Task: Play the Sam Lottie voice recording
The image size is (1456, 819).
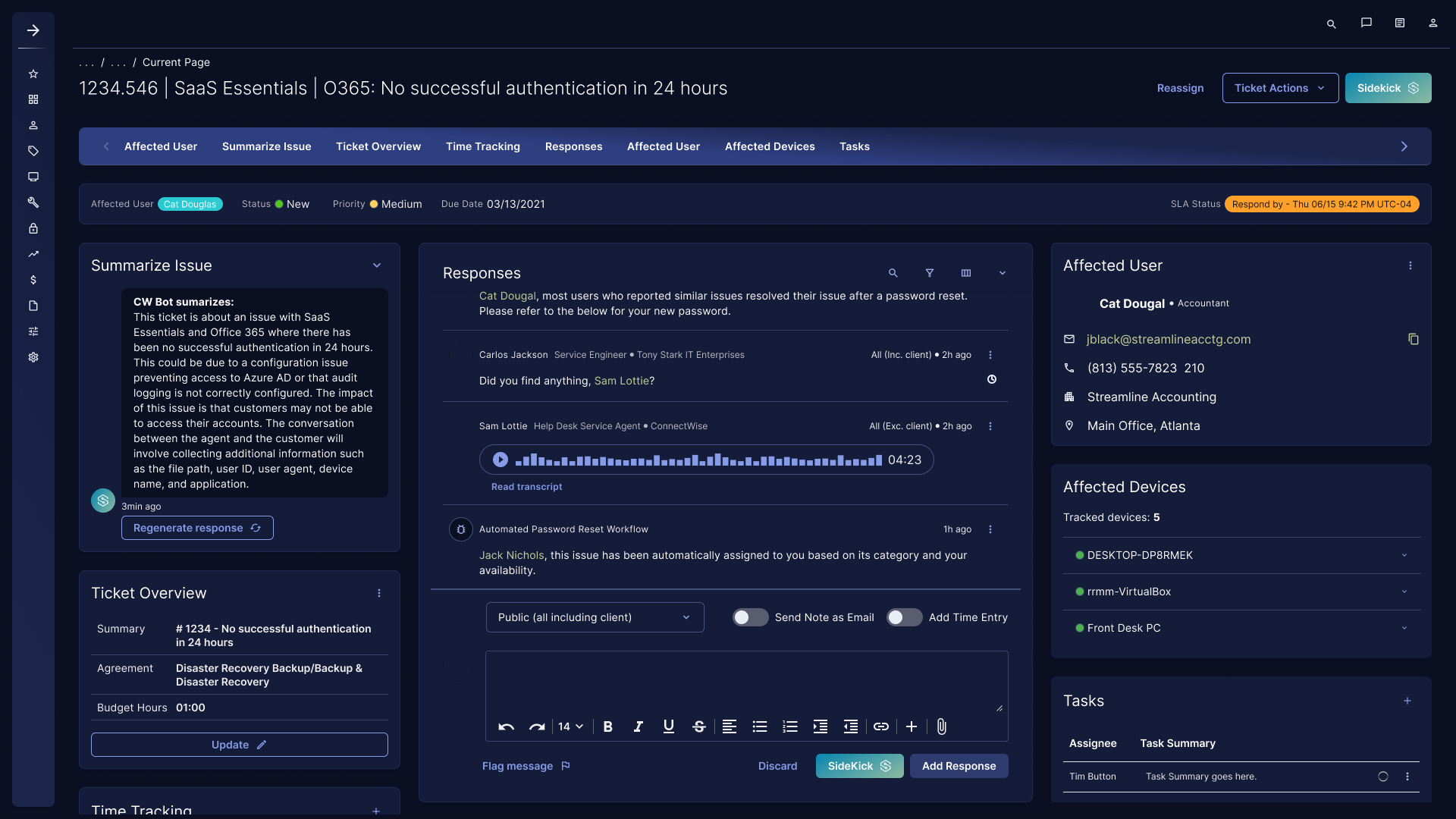Action: (x=500, y=460)
